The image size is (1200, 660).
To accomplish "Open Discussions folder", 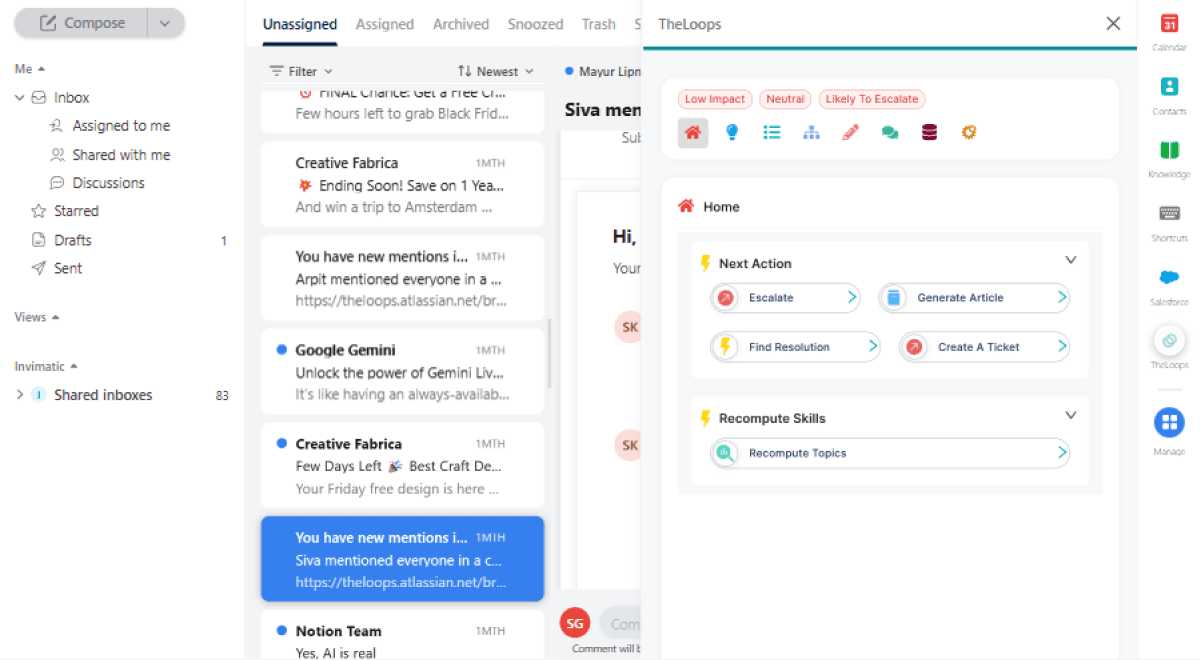I will [97, 183].
